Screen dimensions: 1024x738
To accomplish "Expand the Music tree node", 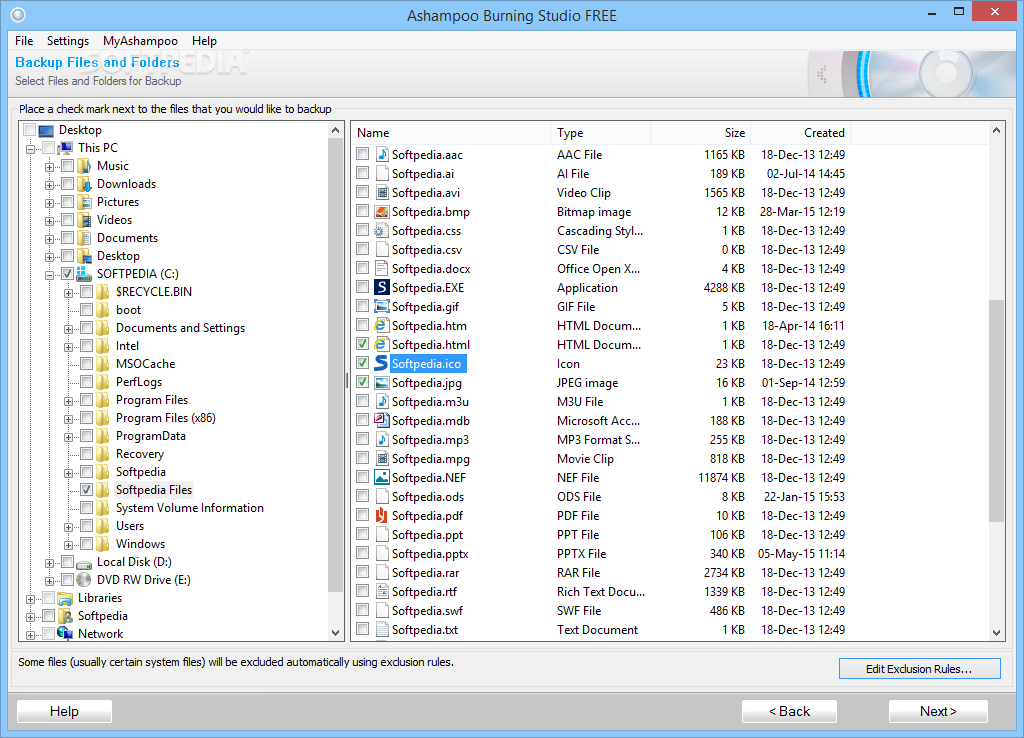I will click(x=50, y=167).
